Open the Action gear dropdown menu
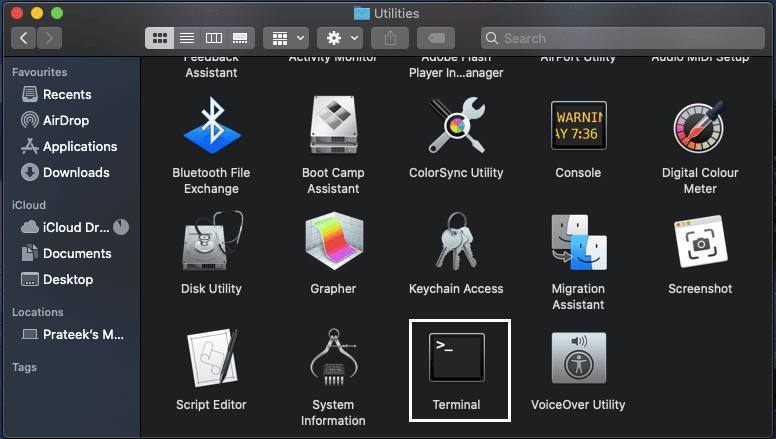 coord(340,38)
